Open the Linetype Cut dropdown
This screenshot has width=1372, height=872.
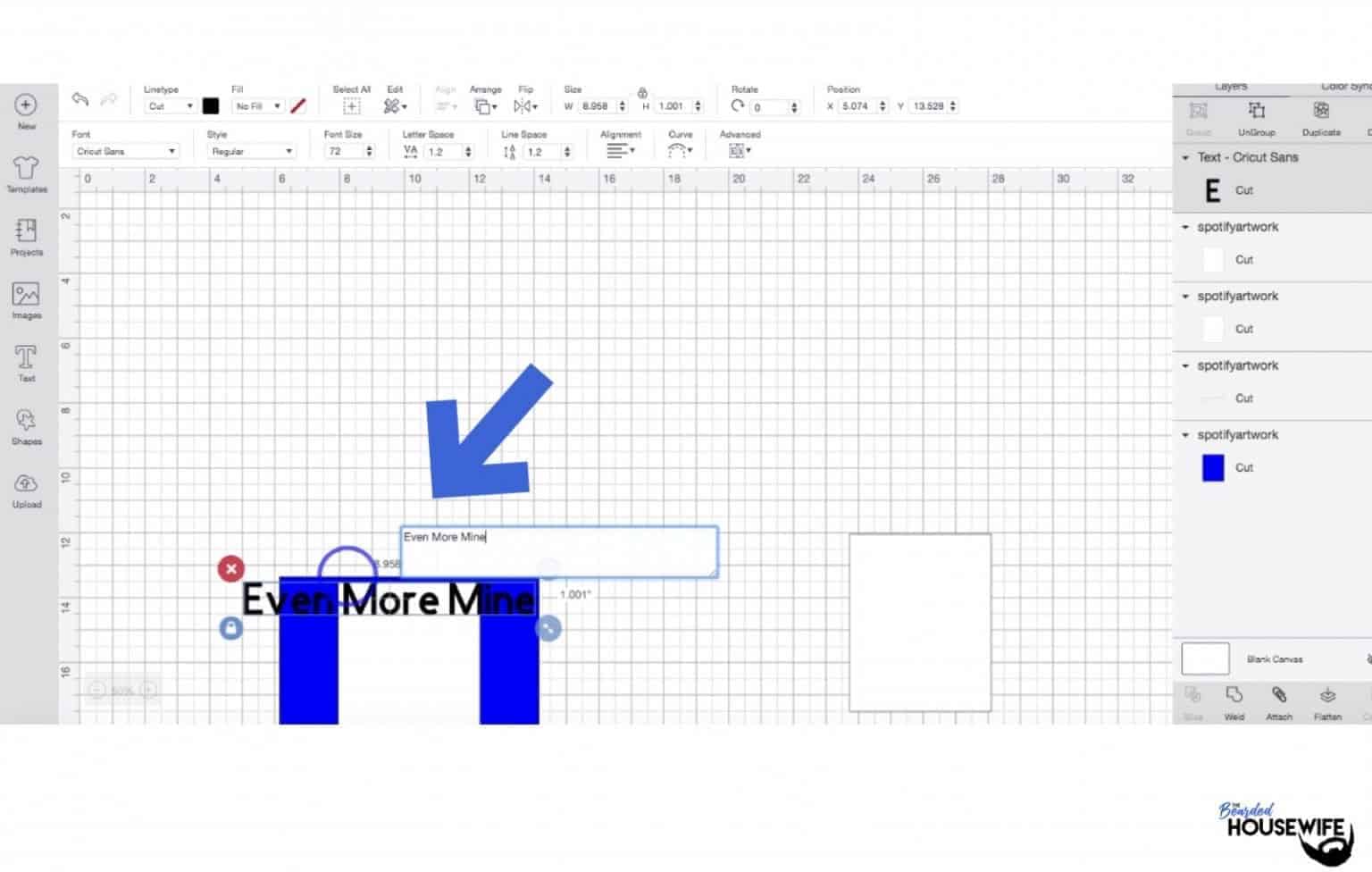pyautogui.click(x=170, y=106)
